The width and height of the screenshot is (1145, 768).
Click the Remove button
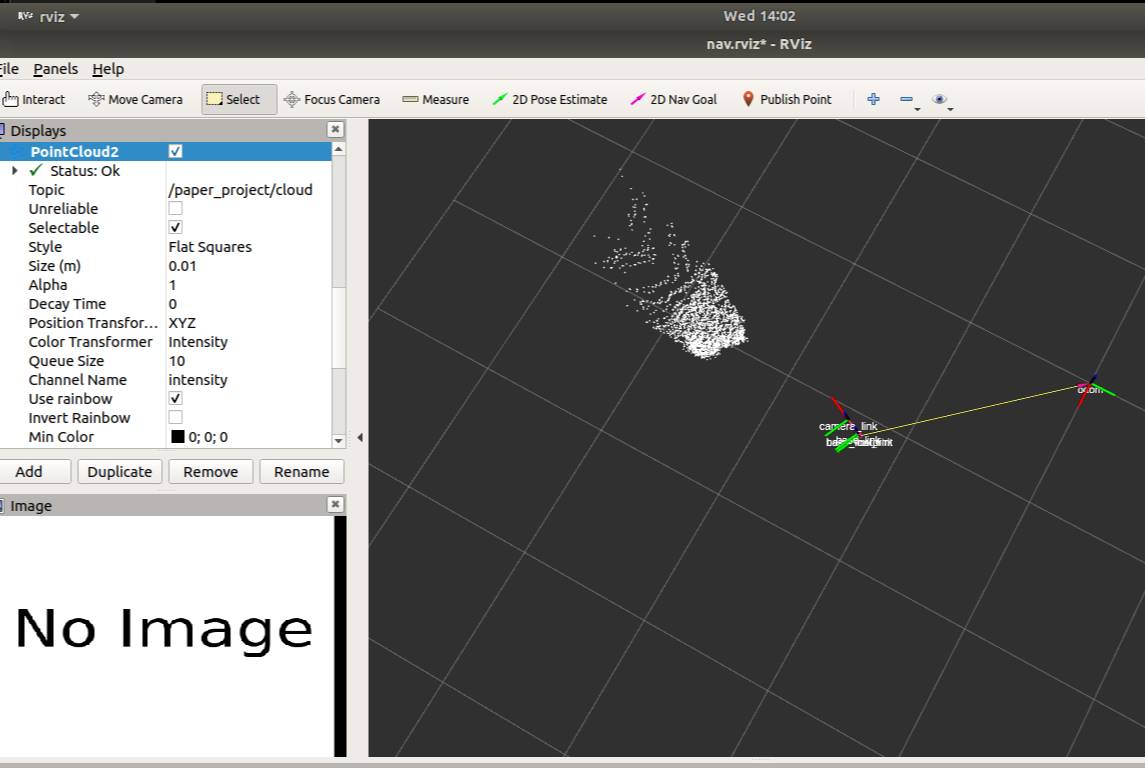[x=210, y=472]
